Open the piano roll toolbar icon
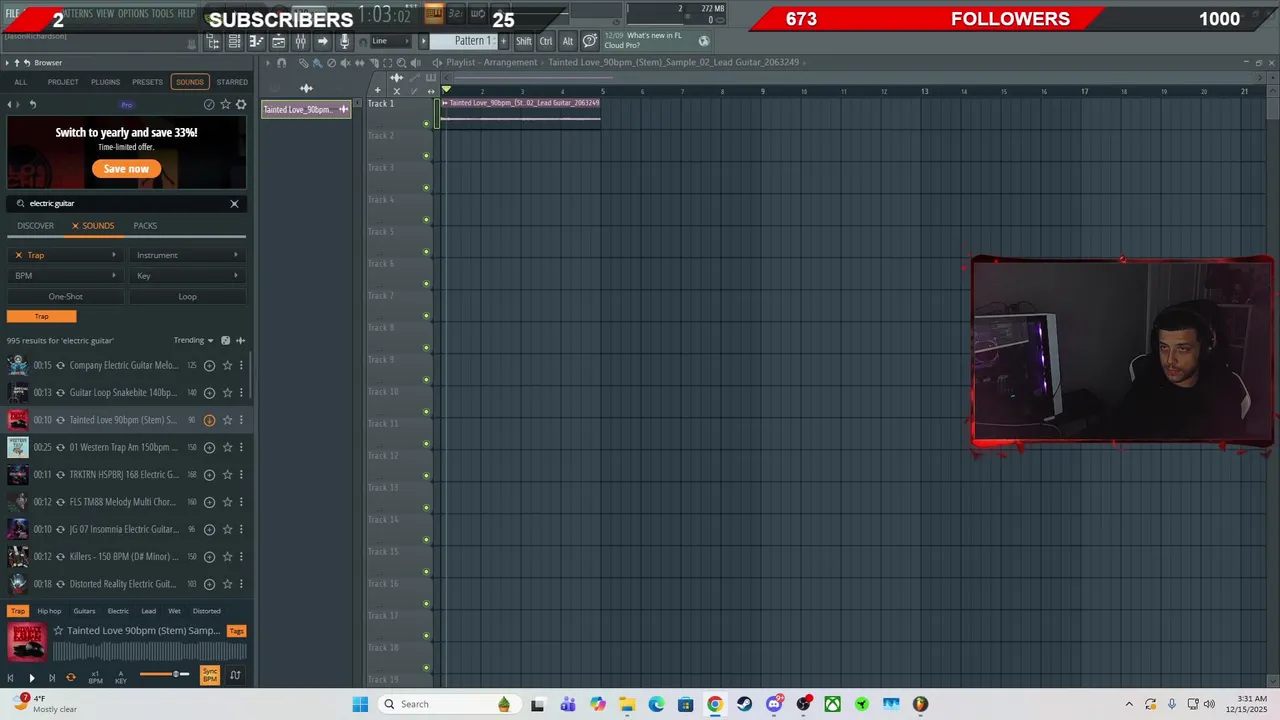1280x720 pixels. [x=256, y=41]
